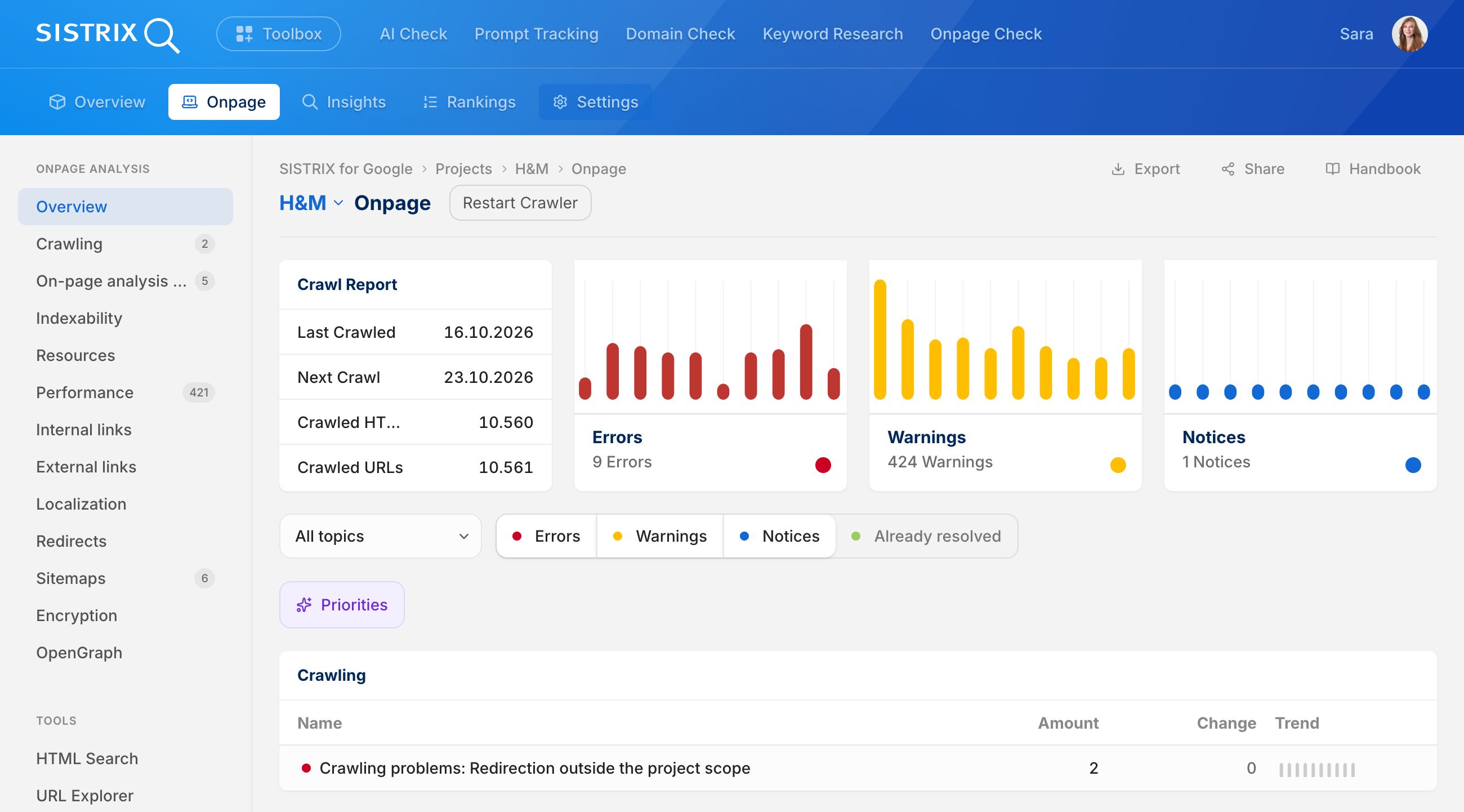Viewport: 1464px width, 812px height.
Task: Select Indexability in the sidebar
Action: pos(125,318)
